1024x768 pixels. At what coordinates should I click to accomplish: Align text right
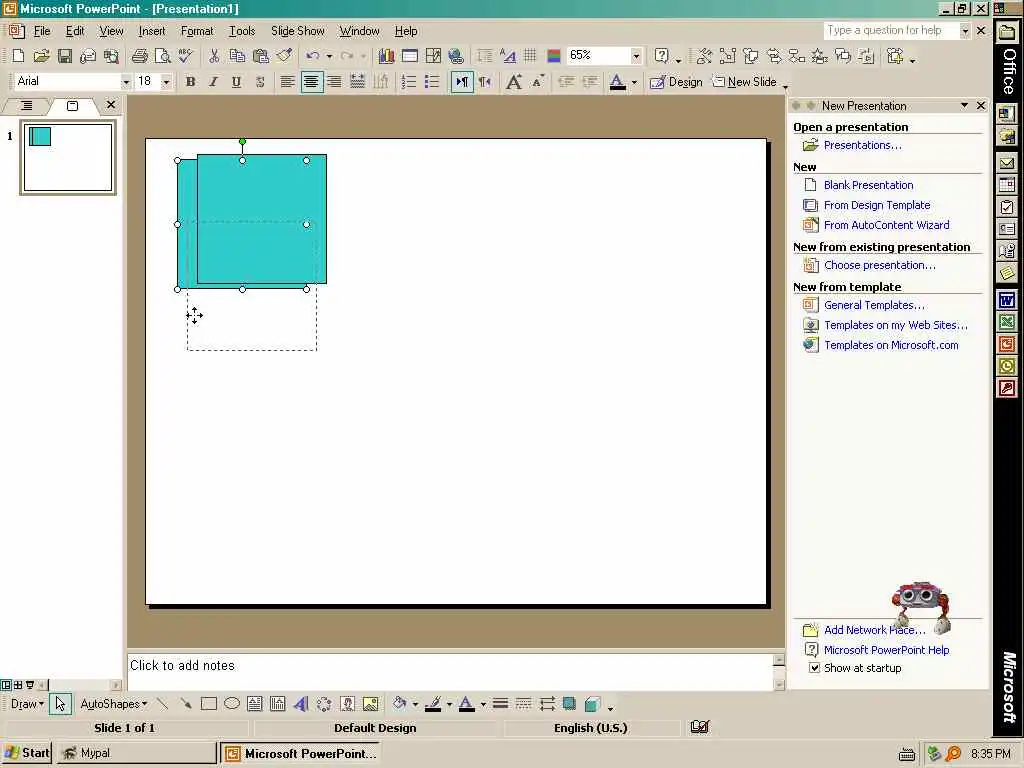(x=334, y=82)
